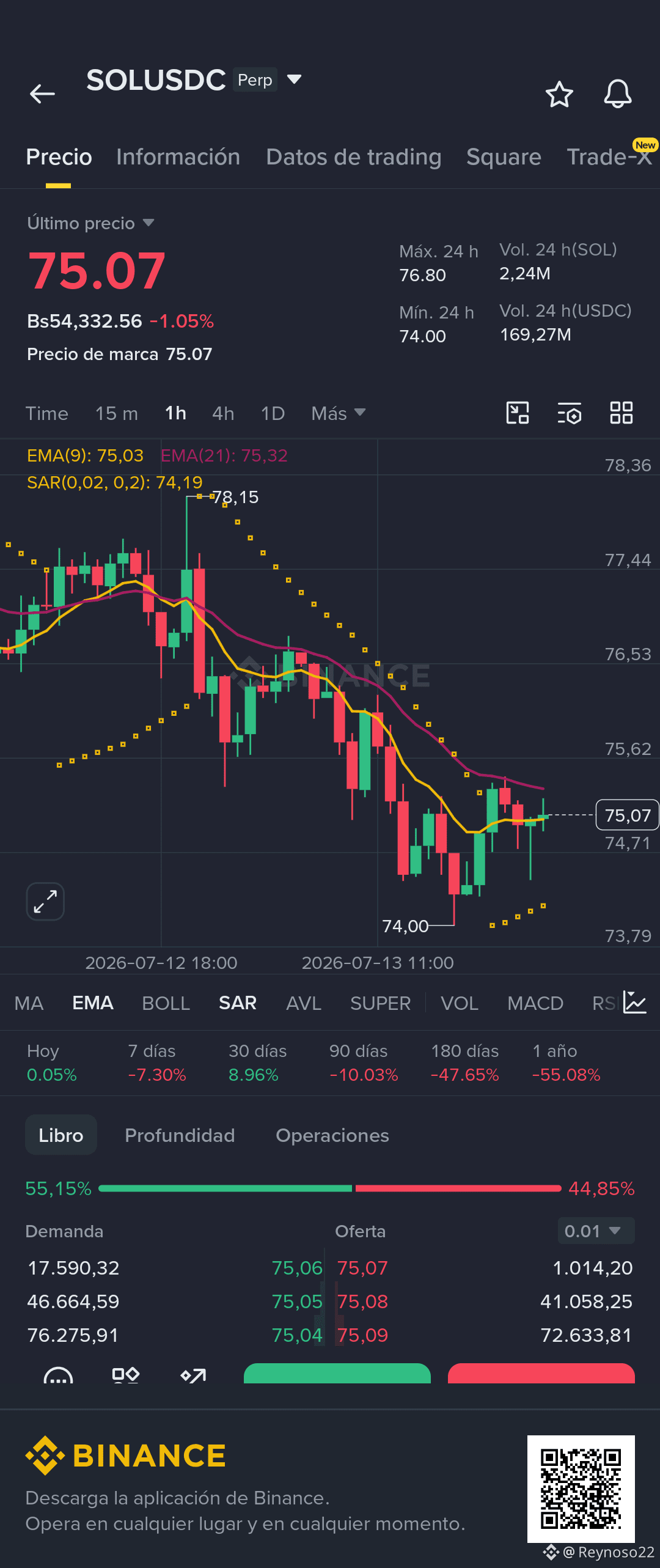Tap the grid tools icon in bottom bar
The width and height of the screenshot is (660, 1568).
pyautogui.click(x=126, y=1375)
